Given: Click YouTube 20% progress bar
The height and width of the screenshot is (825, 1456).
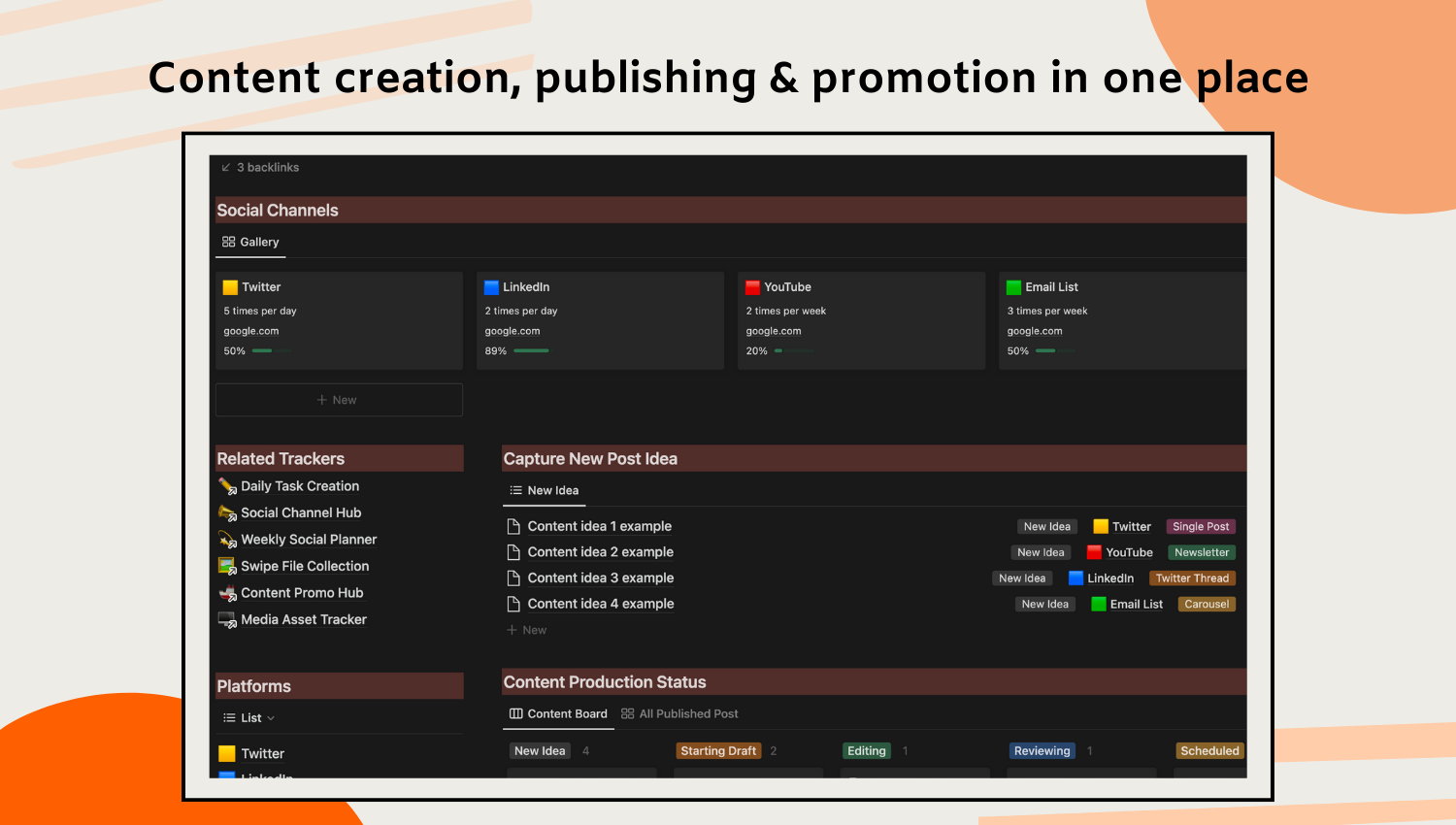Looking at the screenshot, I should pos(794,351).
